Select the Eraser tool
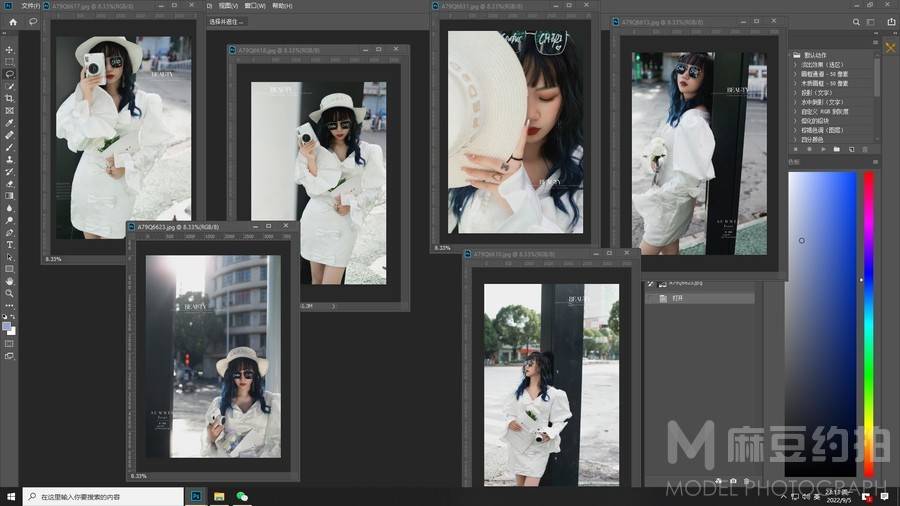This screenshot has width=900, height=506. (x=9, y=184)
